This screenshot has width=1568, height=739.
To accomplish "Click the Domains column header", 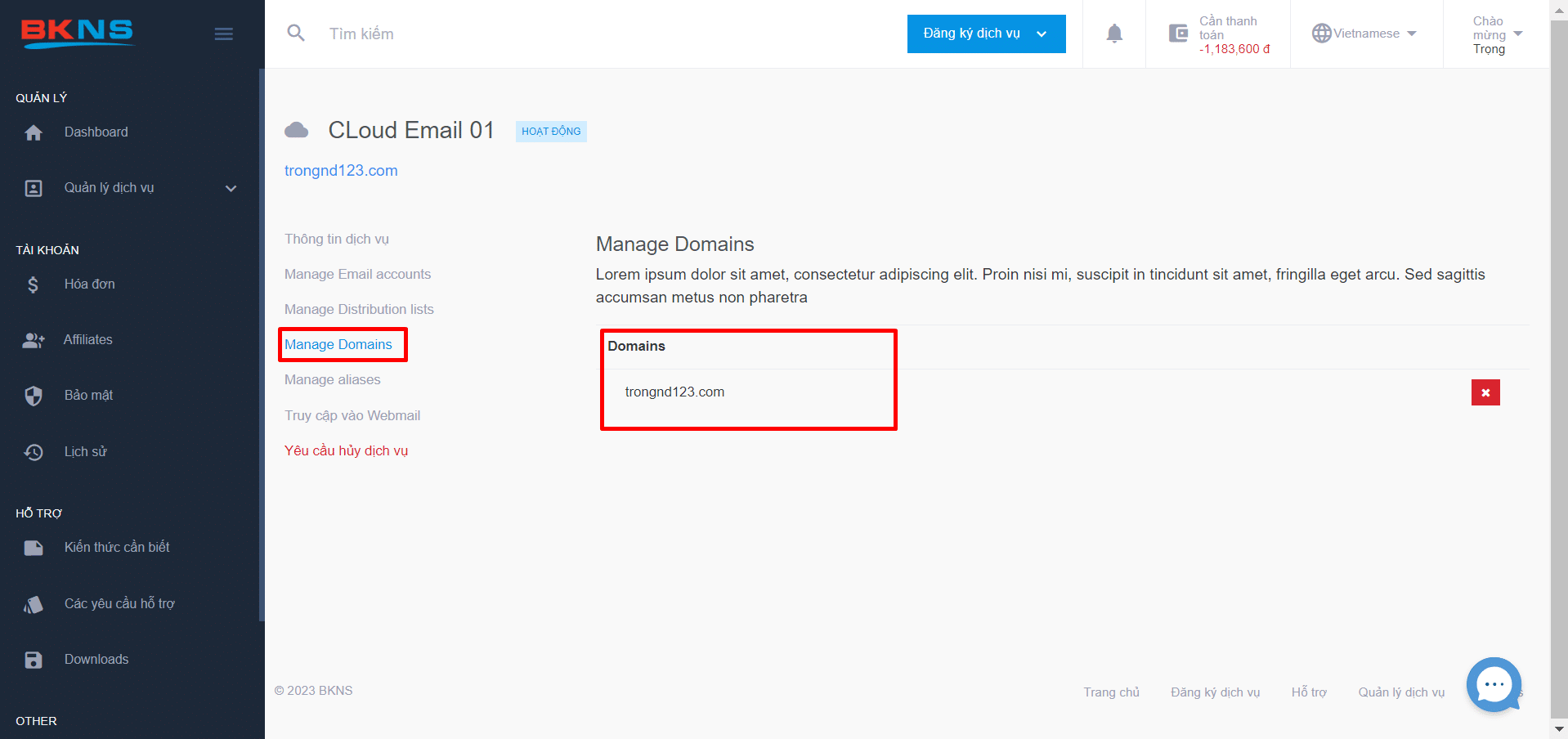I will pos(636,346).
